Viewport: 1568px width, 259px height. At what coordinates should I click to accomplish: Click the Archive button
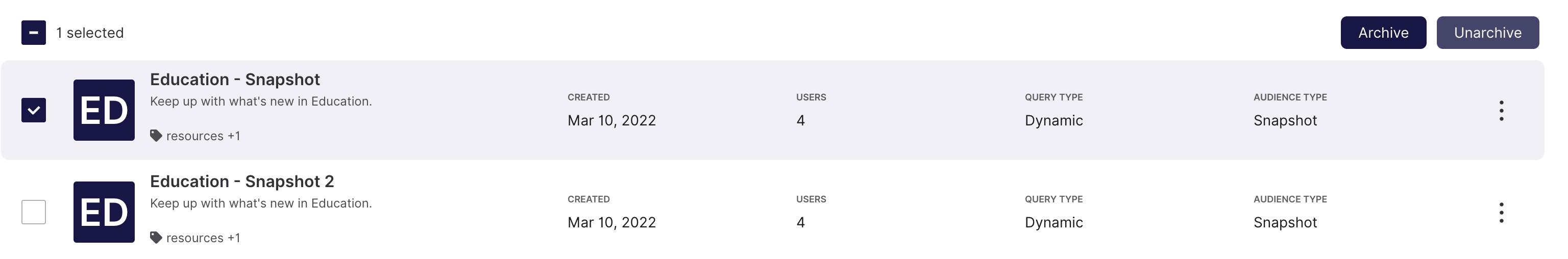(x=1383, y=33)
